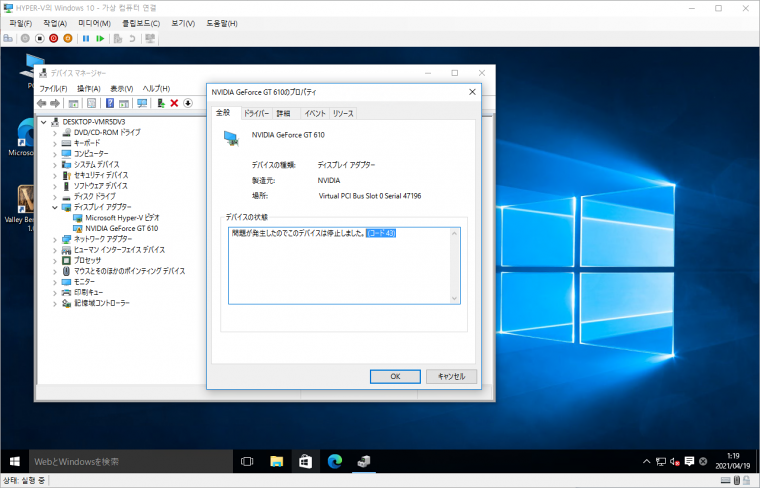Click the Device Manager taskbar button

[x=364, y=461]
